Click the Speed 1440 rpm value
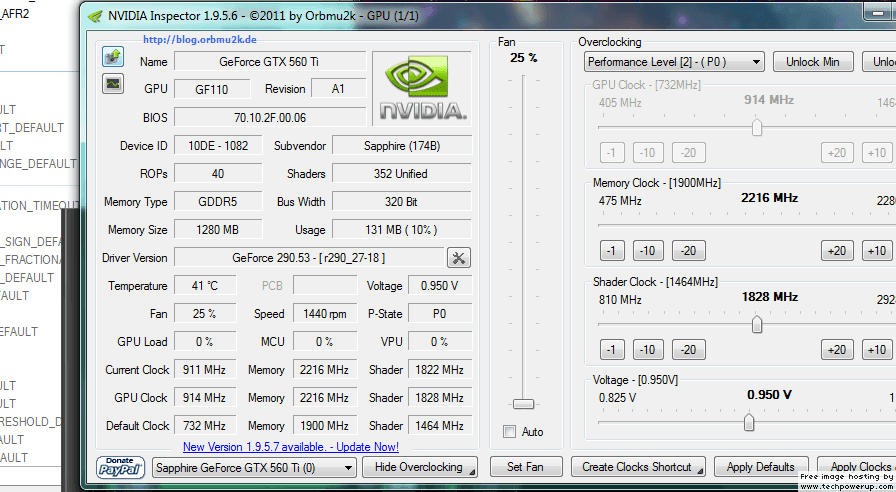 coord(325,314)
